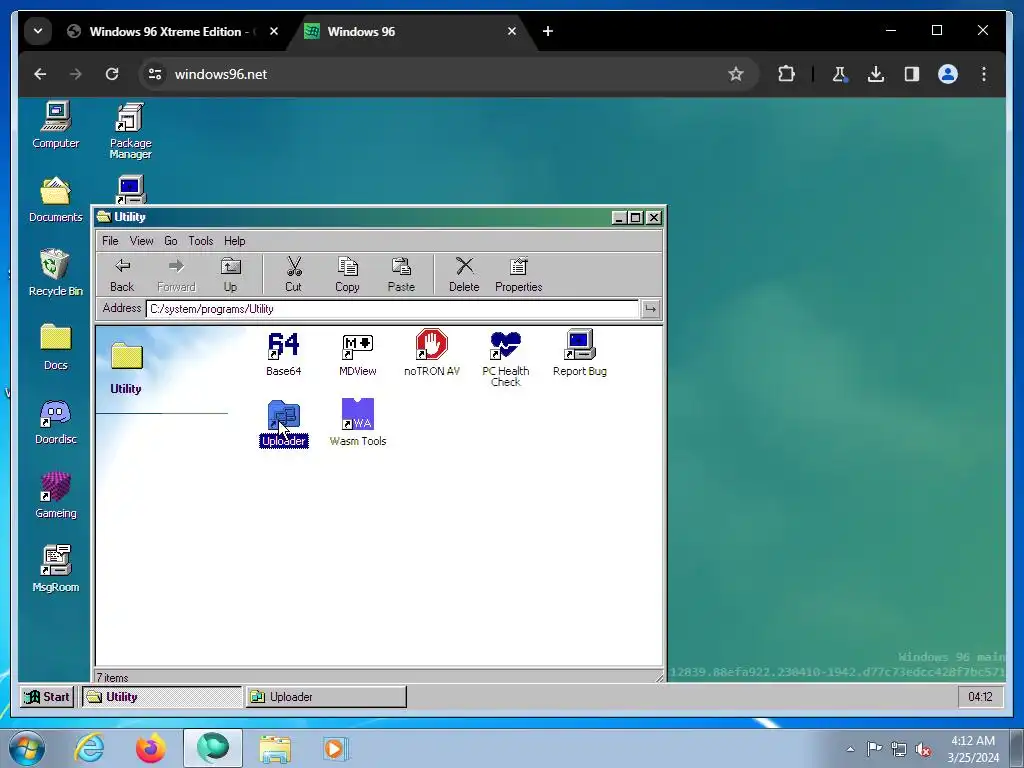Open Windows Explorer from taskbar
Viewport: 1024px width, 768px height.
(x=275, y=748)
